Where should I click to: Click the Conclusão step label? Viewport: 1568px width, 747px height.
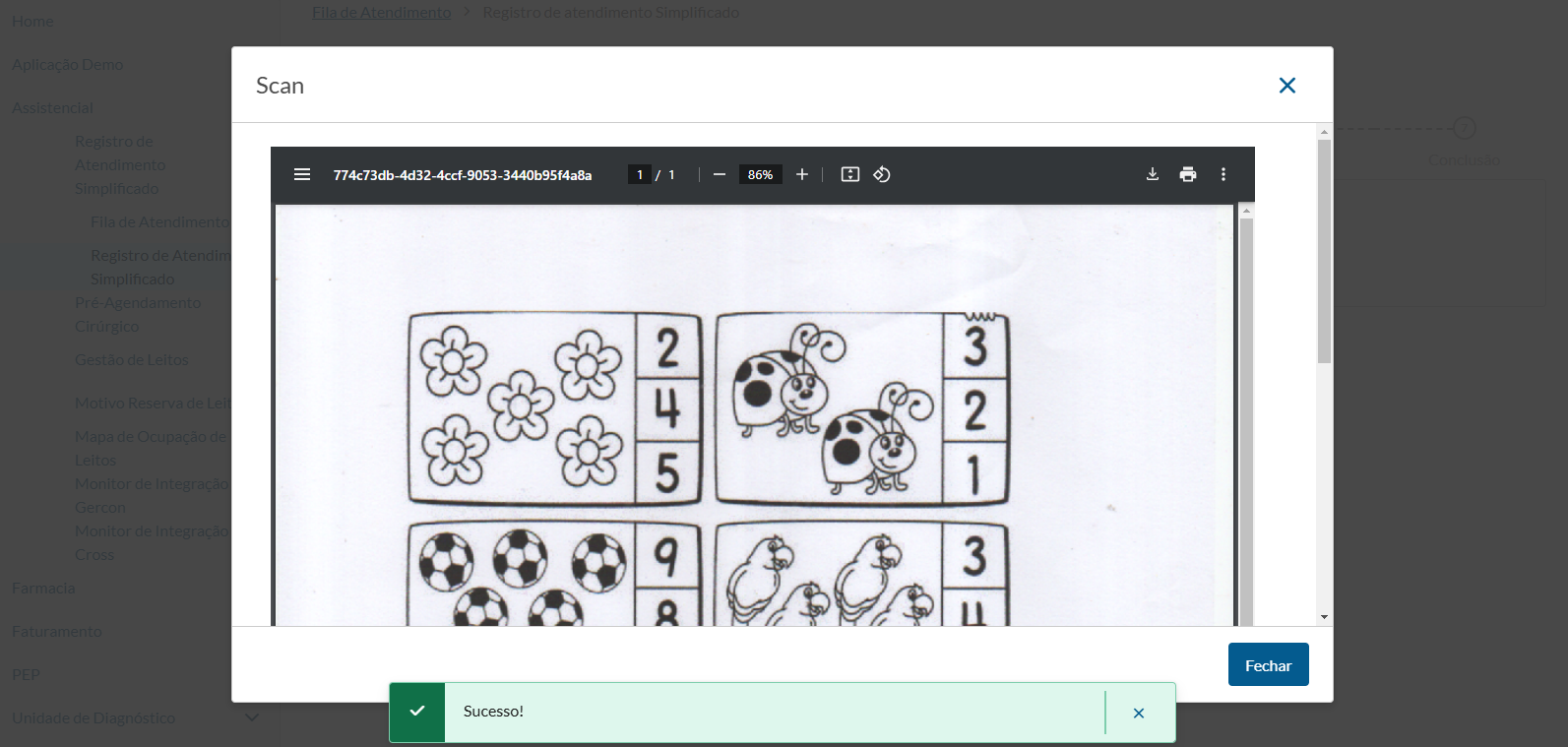coord(1465,159)
